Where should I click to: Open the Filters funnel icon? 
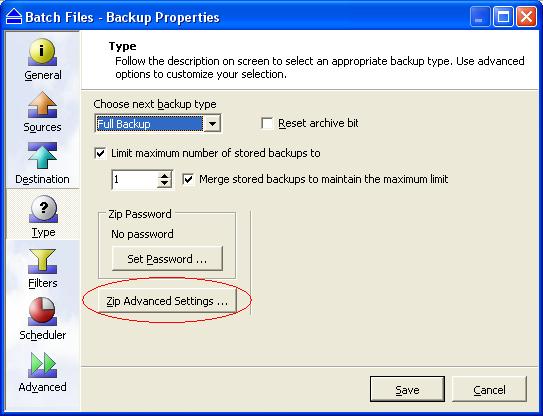(x=42, y=262)
